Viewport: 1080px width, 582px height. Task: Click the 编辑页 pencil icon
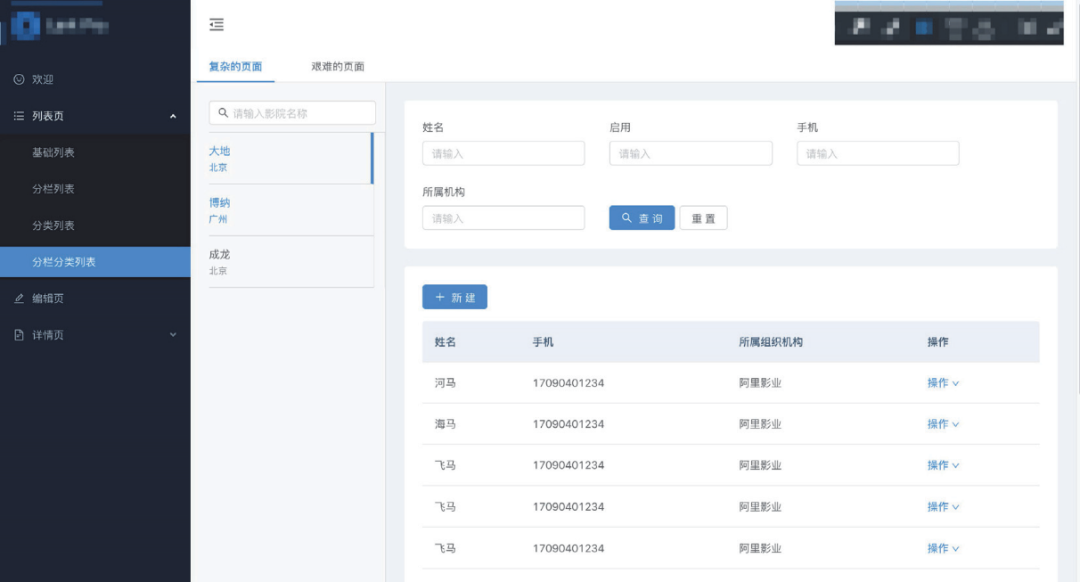(x=19, y=298)
